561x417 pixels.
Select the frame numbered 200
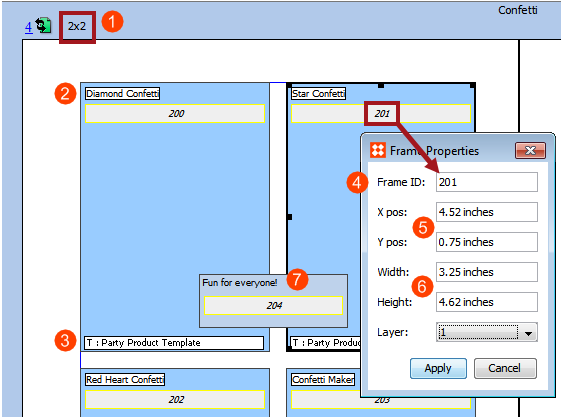click(175, 113)
